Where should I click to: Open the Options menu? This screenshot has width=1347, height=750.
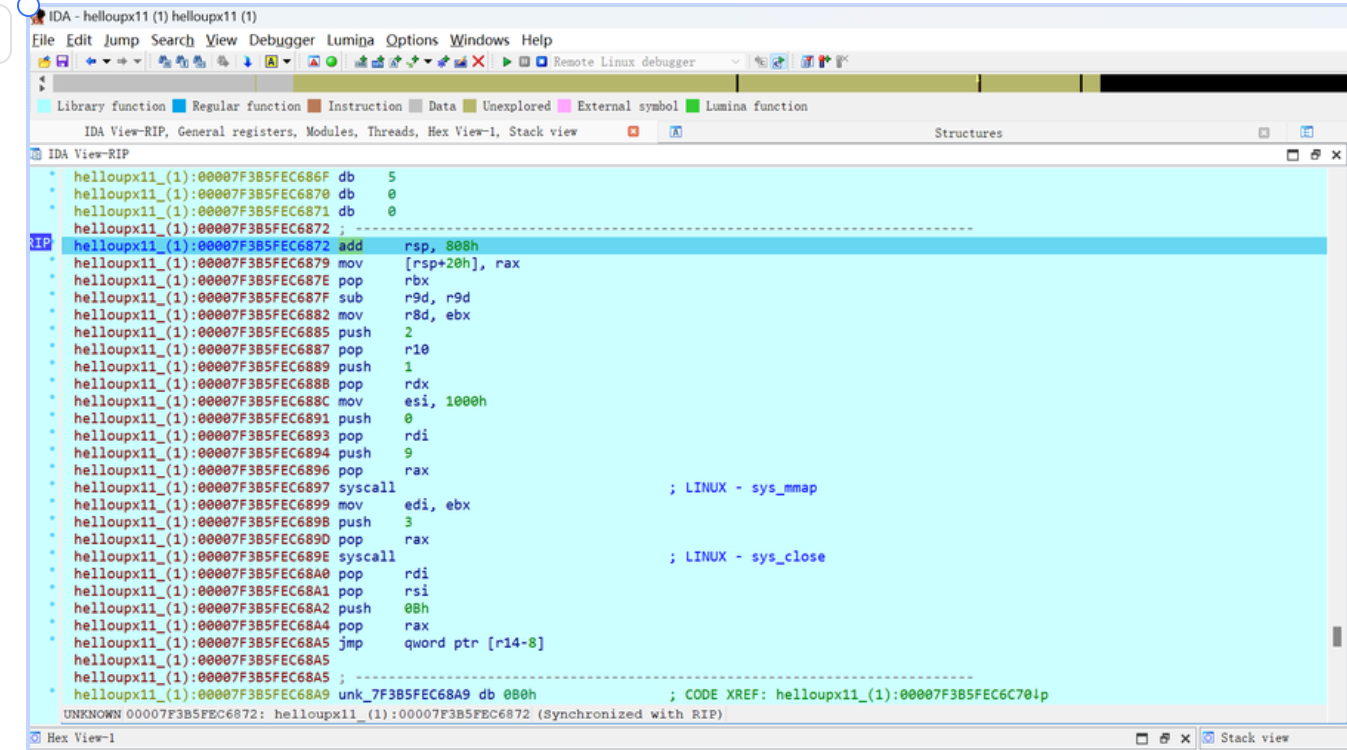tap(412, 40)
